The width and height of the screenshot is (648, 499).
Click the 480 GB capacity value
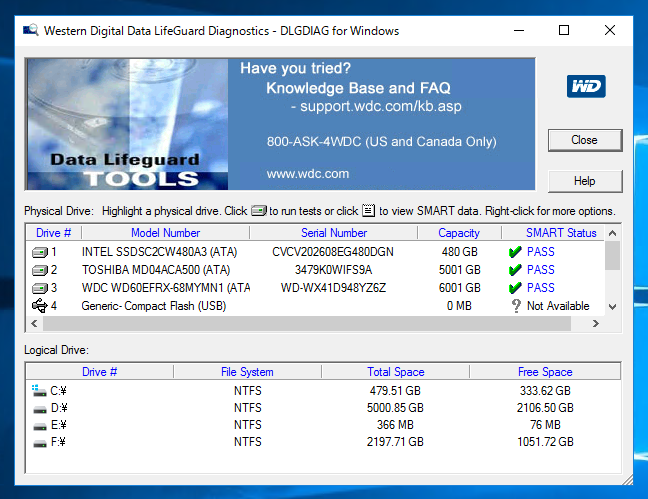click(x=459, y=252)
